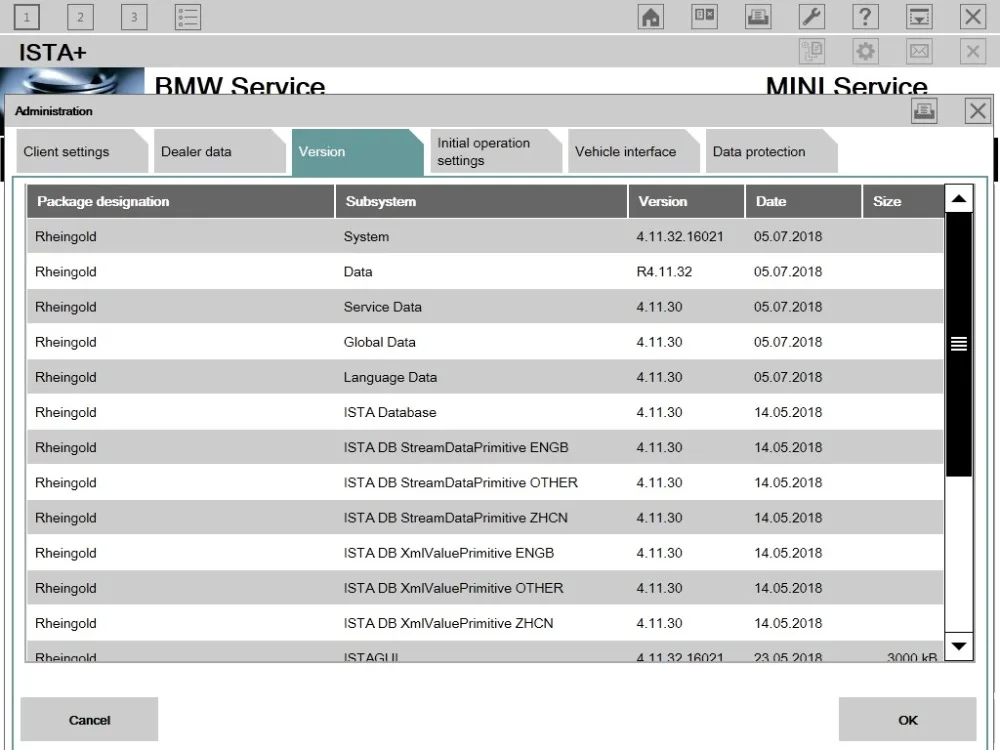Open the Help question mark icon
Image resolution: width=1000 pixels, height=750 pixels.
tap(865, 17)
